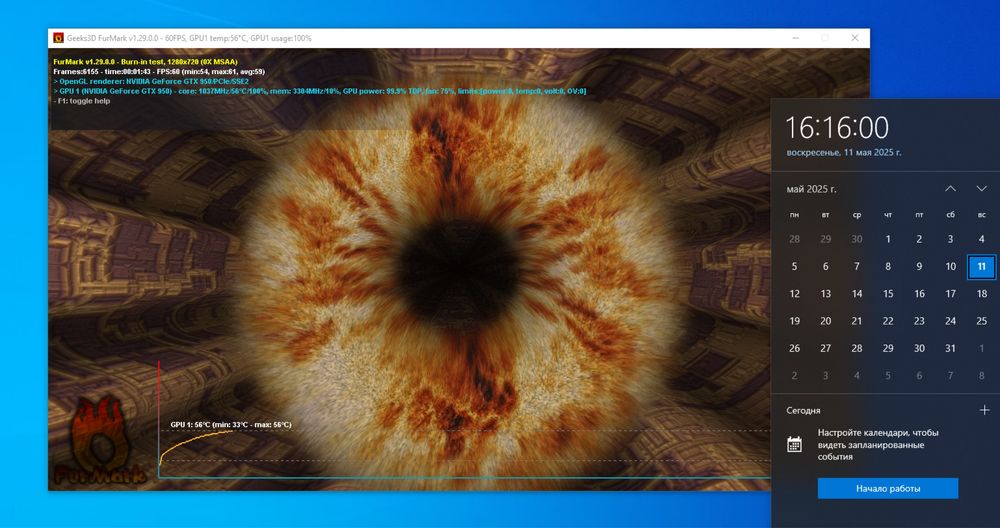The height and width of the screenshot is (528, 1000).
Task: Select day 23 in the calendar
Action: tap(919, 321)
